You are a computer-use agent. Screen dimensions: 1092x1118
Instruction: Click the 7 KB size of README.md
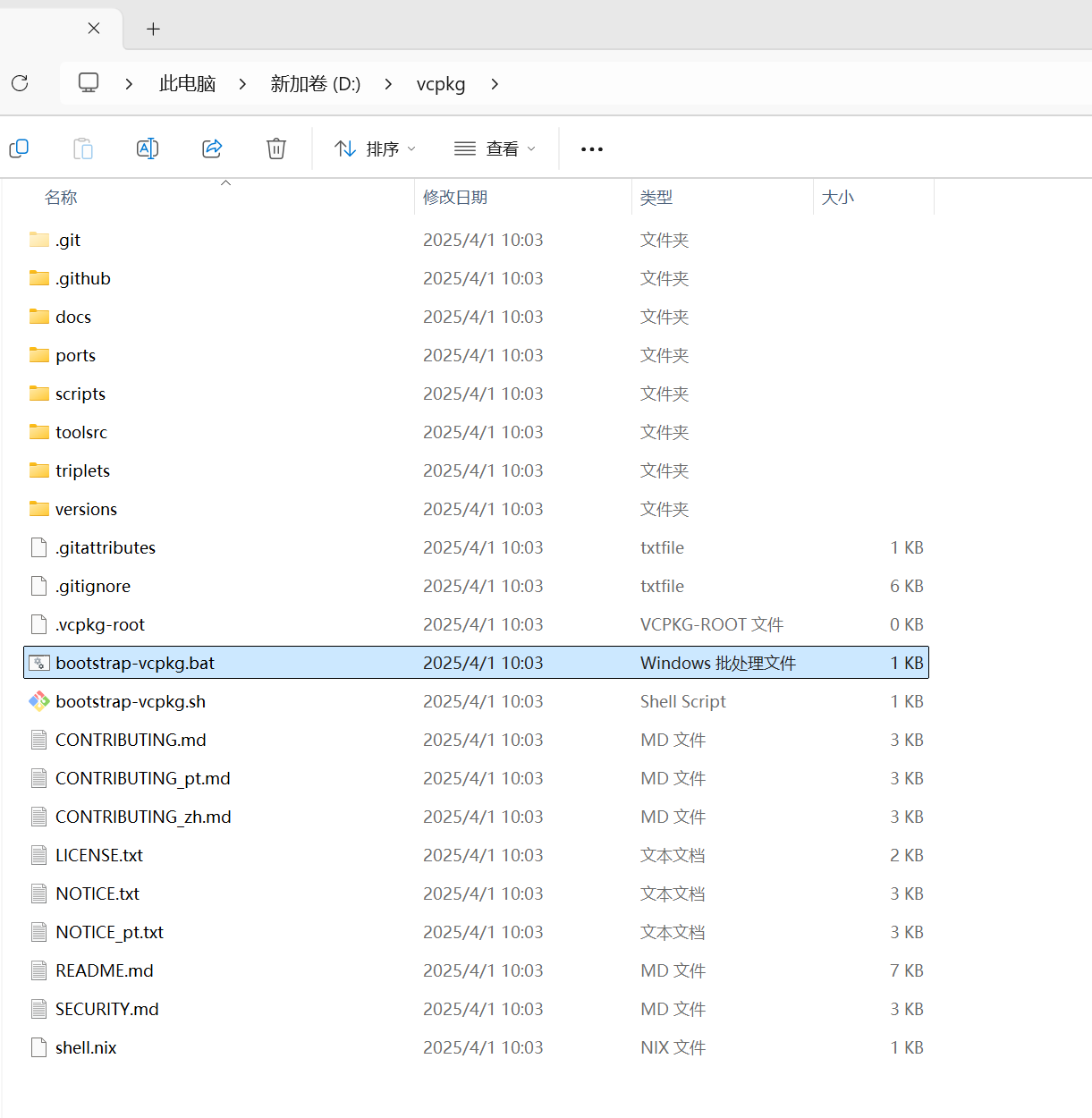pos(907,970)
